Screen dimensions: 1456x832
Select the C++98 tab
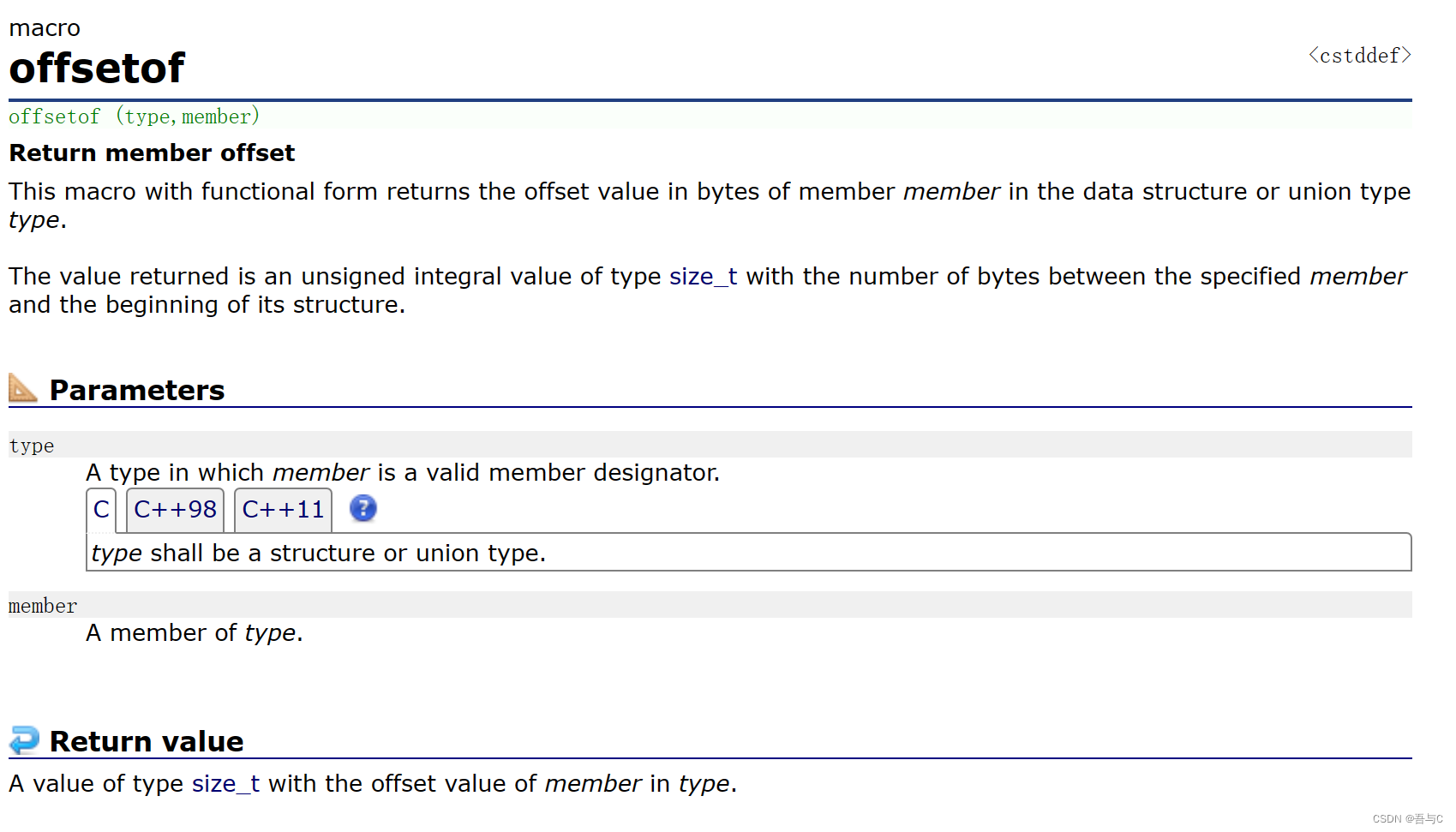point(176,510)
